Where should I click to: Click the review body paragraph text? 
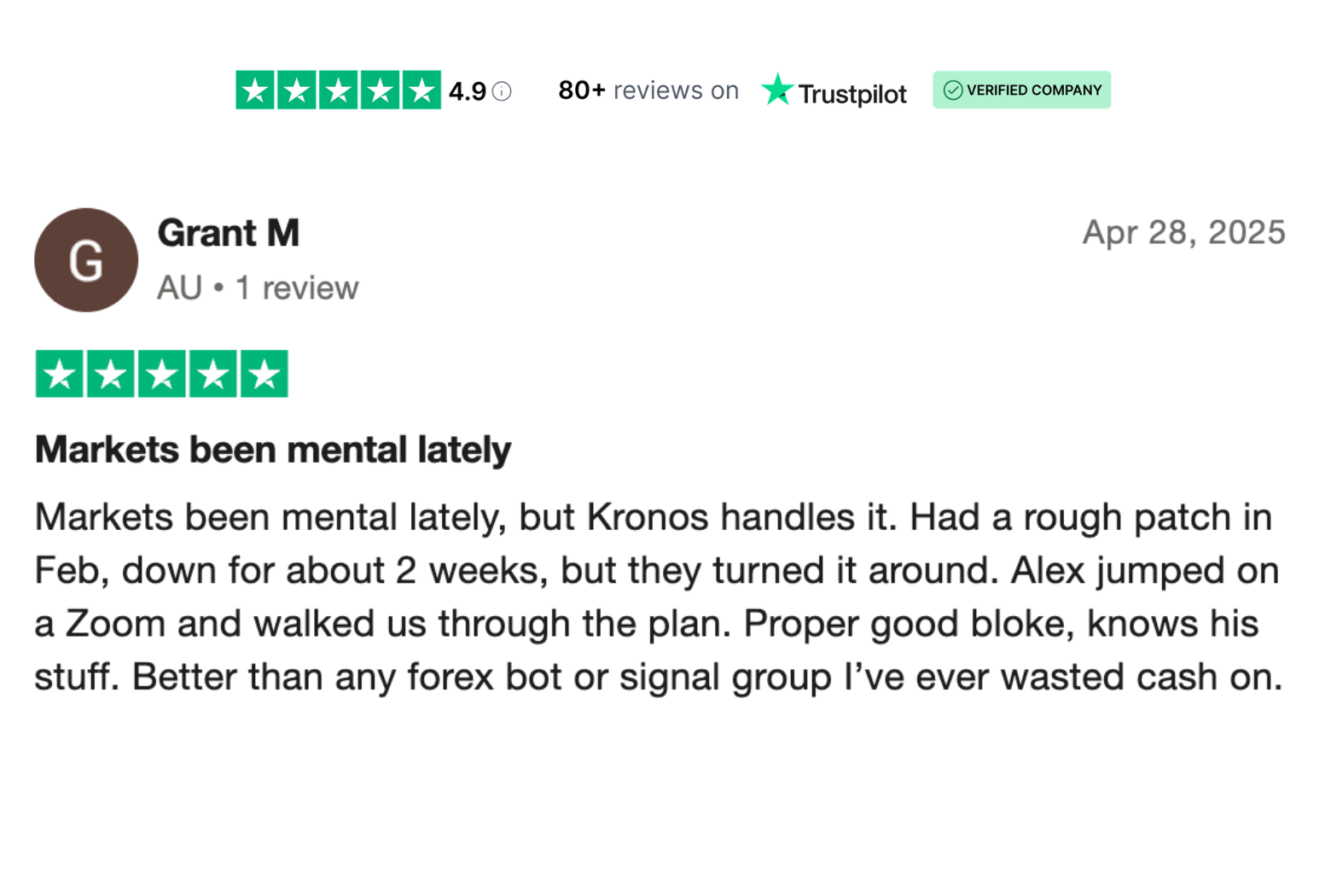point(658,597)
